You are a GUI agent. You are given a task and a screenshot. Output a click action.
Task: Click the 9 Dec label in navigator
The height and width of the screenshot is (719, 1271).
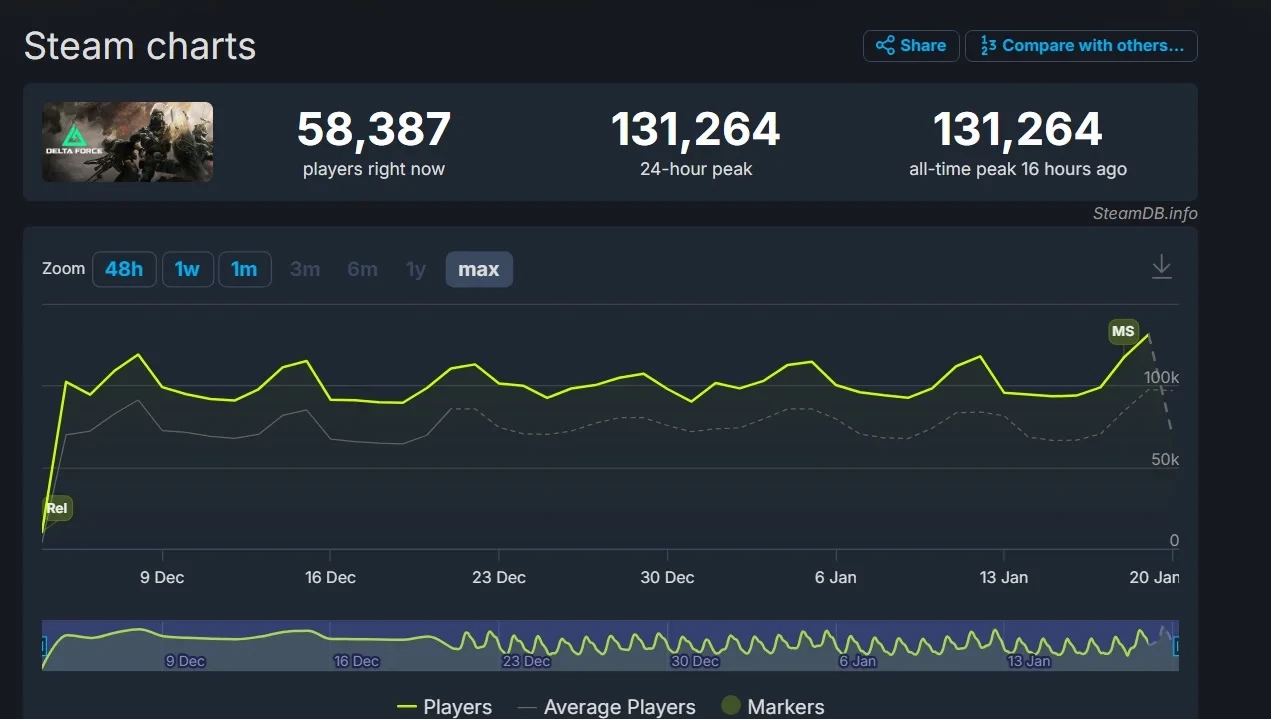pos(185,661)
